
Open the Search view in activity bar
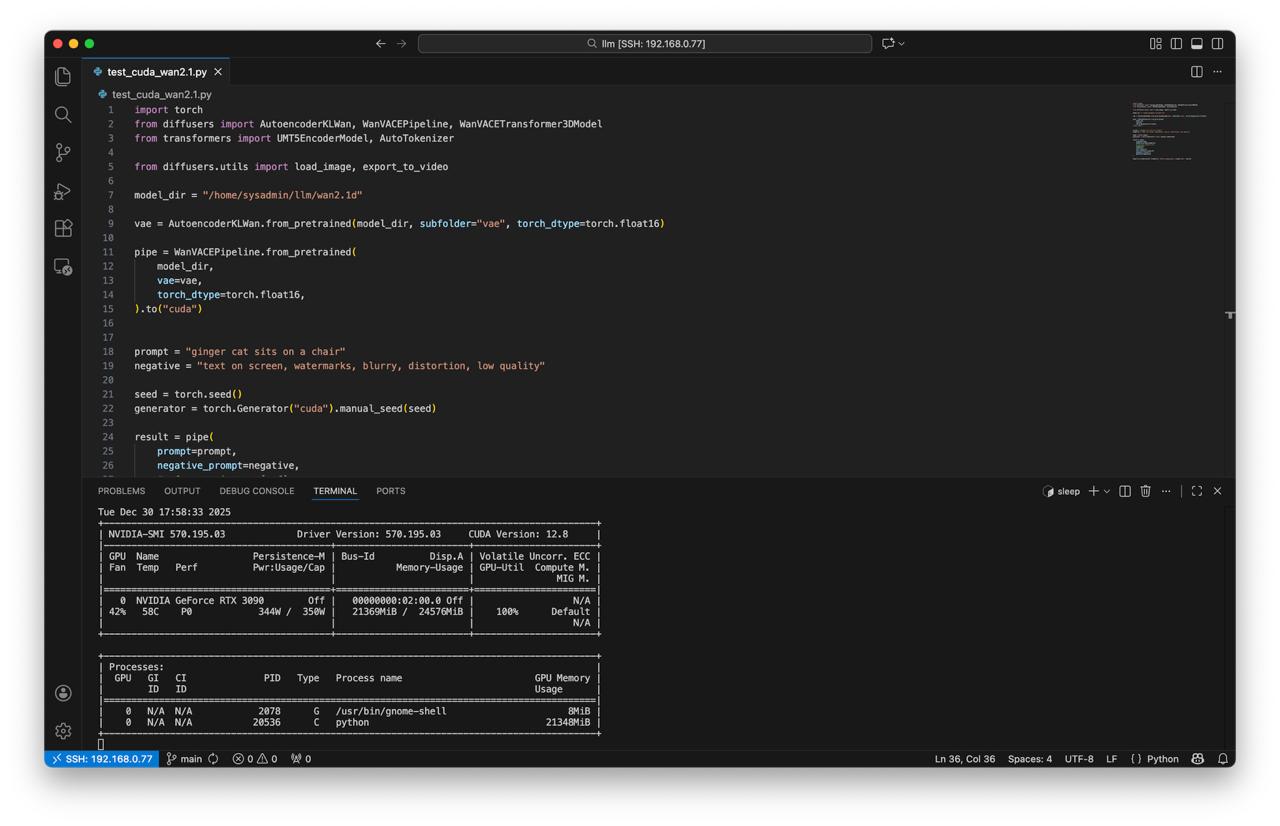[63, 115]
